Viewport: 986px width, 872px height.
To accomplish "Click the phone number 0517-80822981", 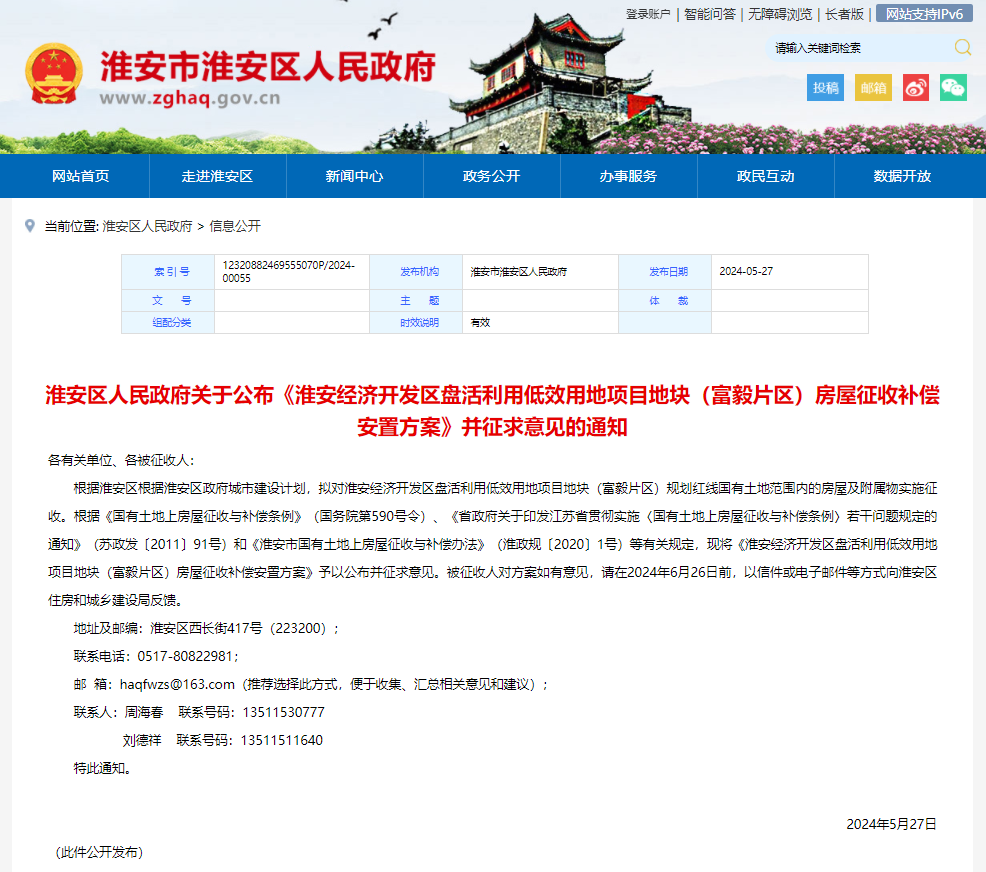I will click(186, 656).
